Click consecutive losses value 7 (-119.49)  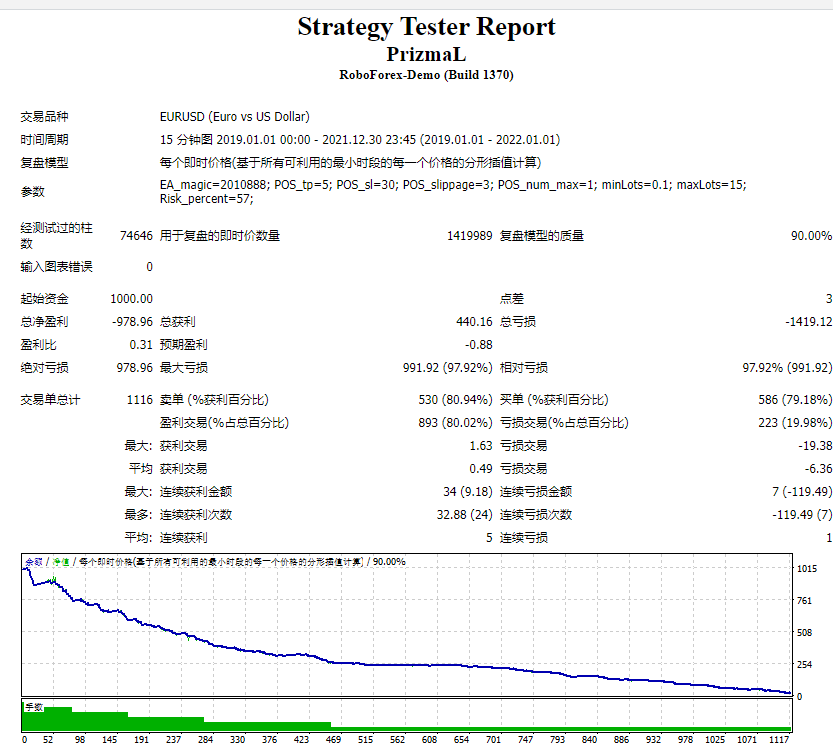[802, 492]
